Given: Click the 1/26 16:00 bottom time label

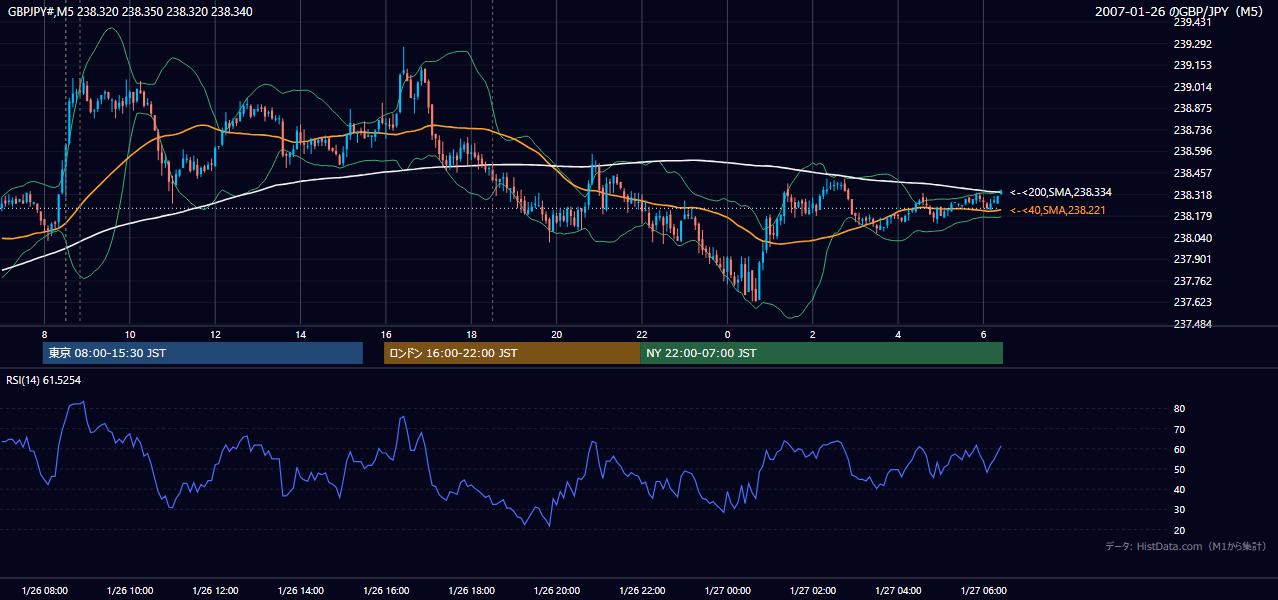Looking at the screenshot, I should [386, 591].
